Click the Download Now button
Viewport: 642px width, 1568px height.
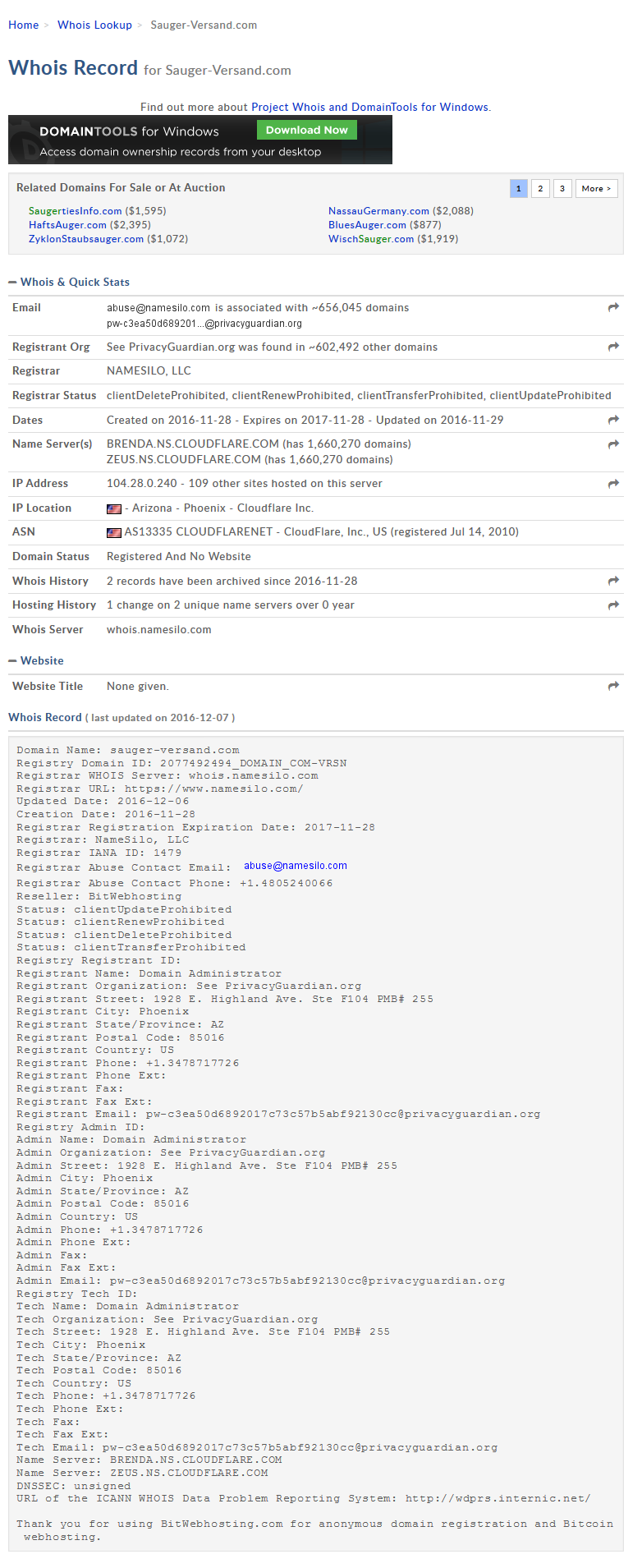pyautogui.click(x=307, y=130)
